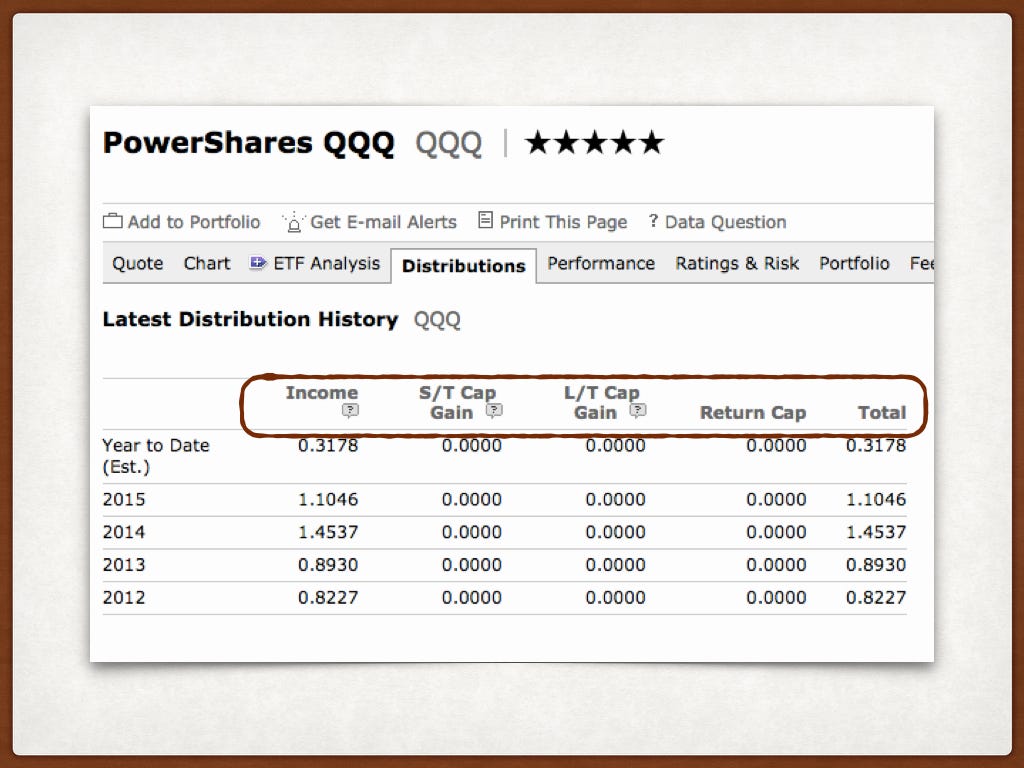This screenshot has height=768, width=1024.
Task: Switch to the Chart tab
Action: pyautogui.click(x=207, y=263)
